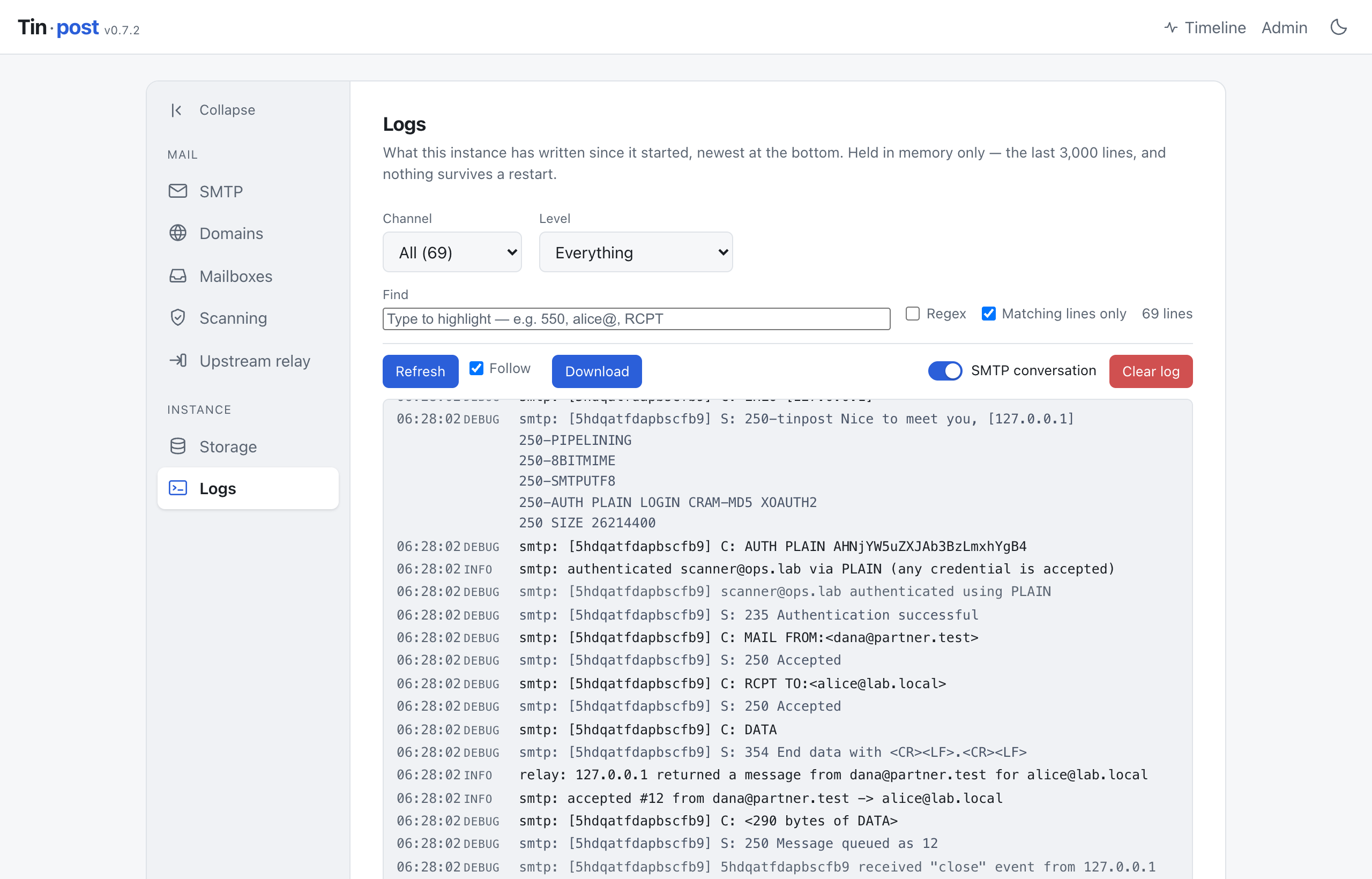1372x879 pixels.
Task: Click the '69 lines' counter text
Action: (1167, 314)
